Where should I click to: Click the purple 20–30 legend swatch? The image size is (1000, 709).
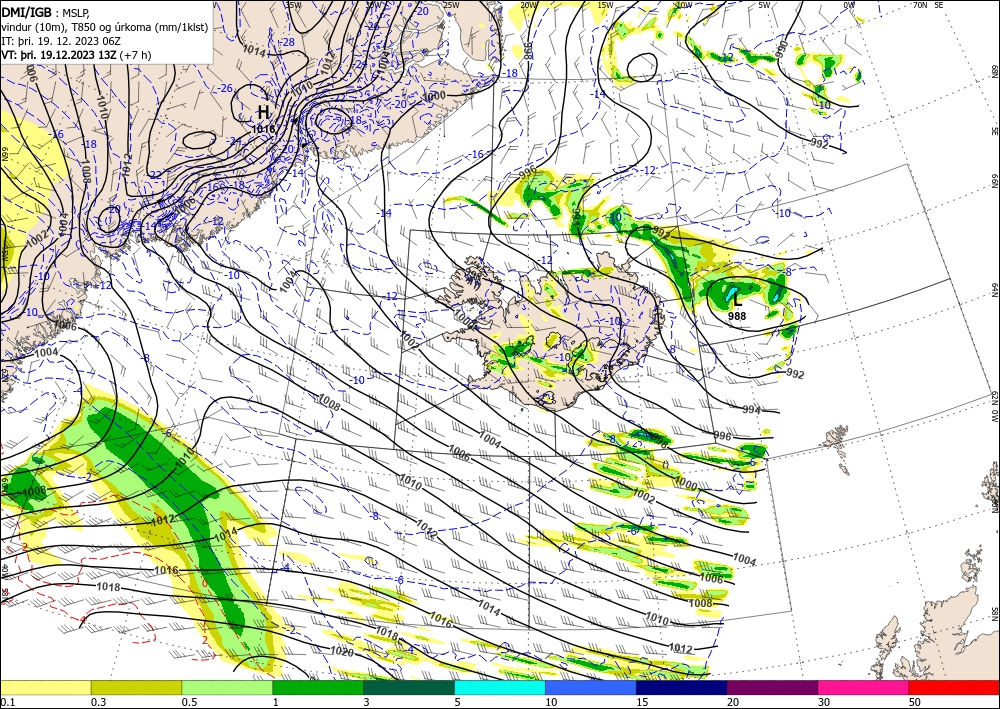[772, 687]
